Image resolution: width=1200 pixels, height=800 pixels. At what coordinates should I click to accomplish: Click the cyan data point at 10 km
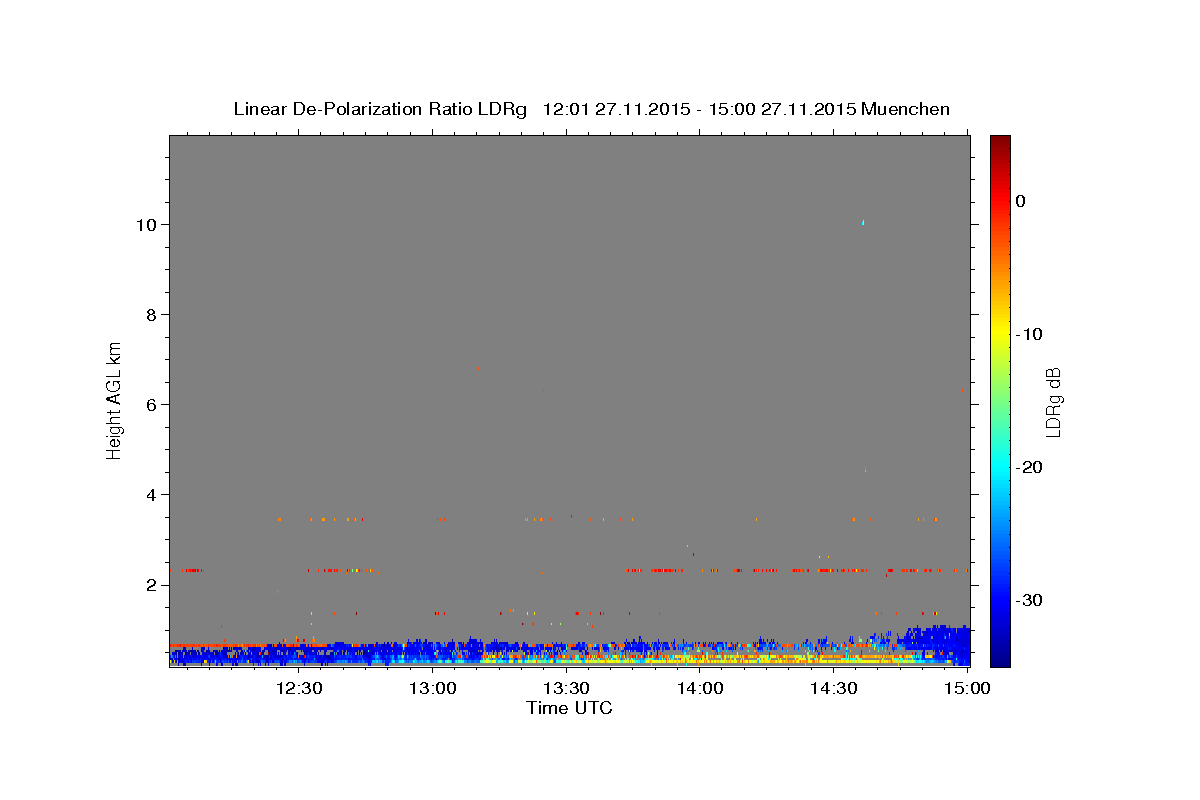pos(862,222)
